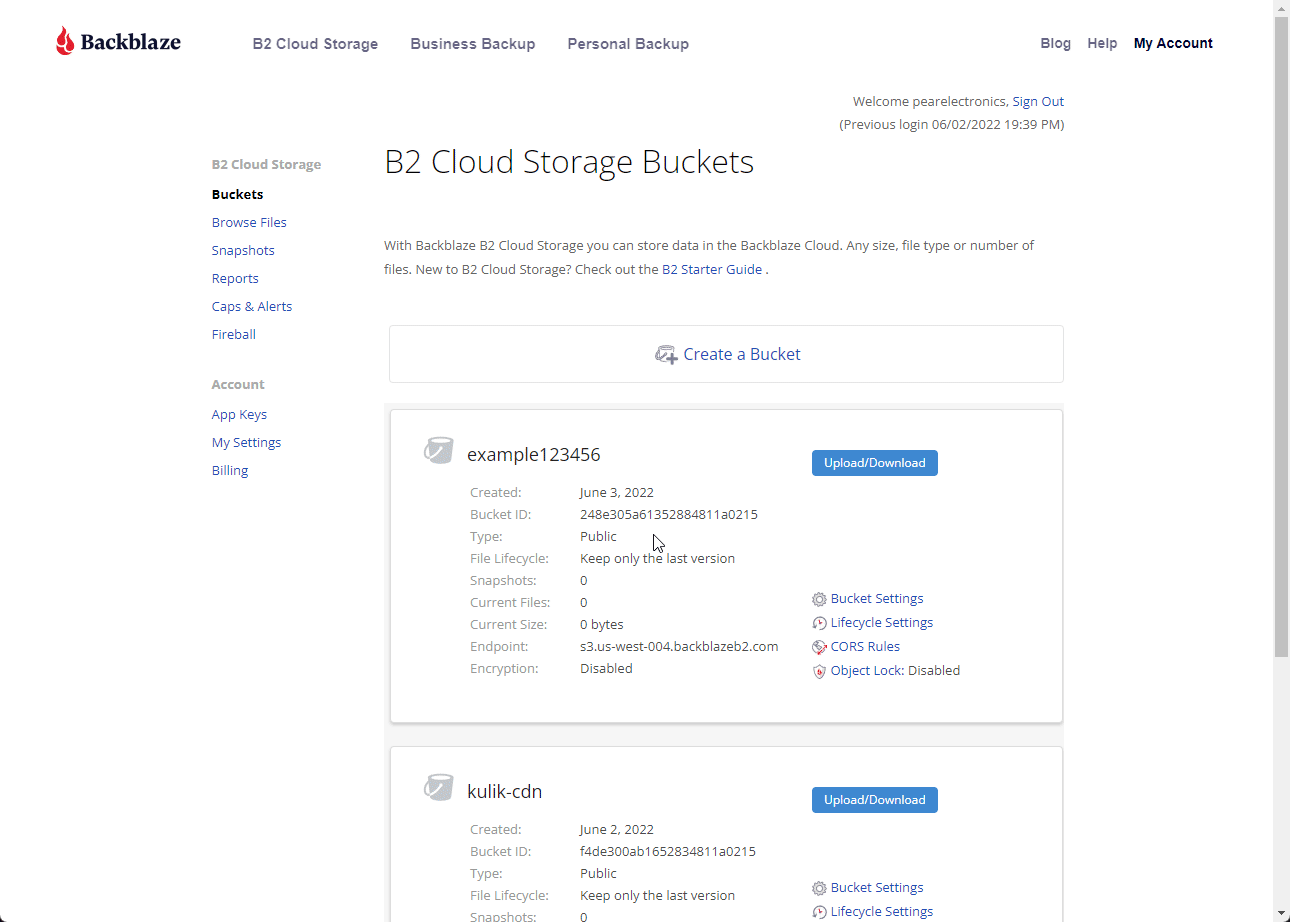Screen dimensions: 1290x922
Task: Select Buckets in the sidebar
Action: pyautogui.click(x=238, y=194)
